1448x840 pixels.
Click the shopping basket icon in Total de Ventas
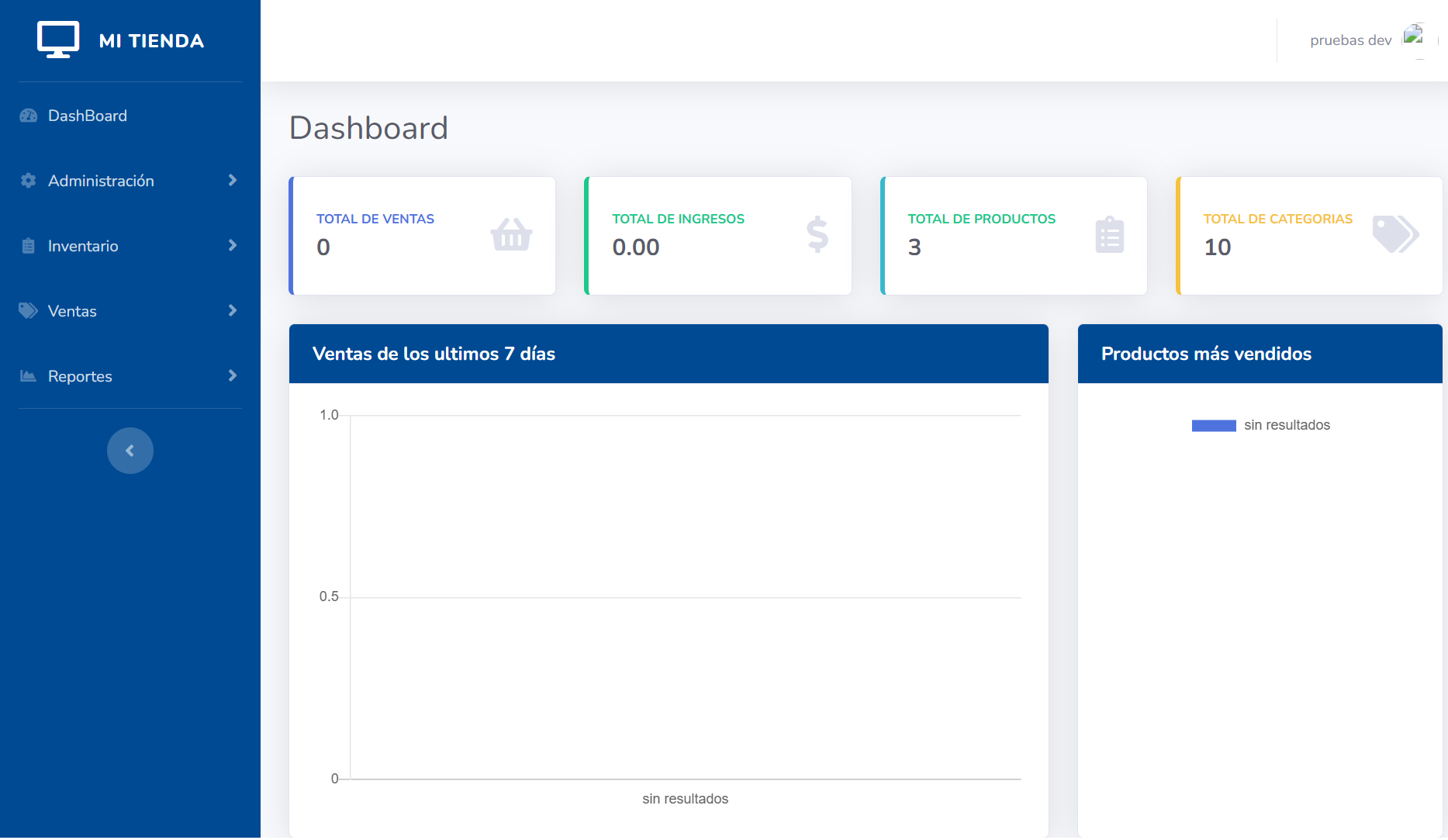pos(511,234)
